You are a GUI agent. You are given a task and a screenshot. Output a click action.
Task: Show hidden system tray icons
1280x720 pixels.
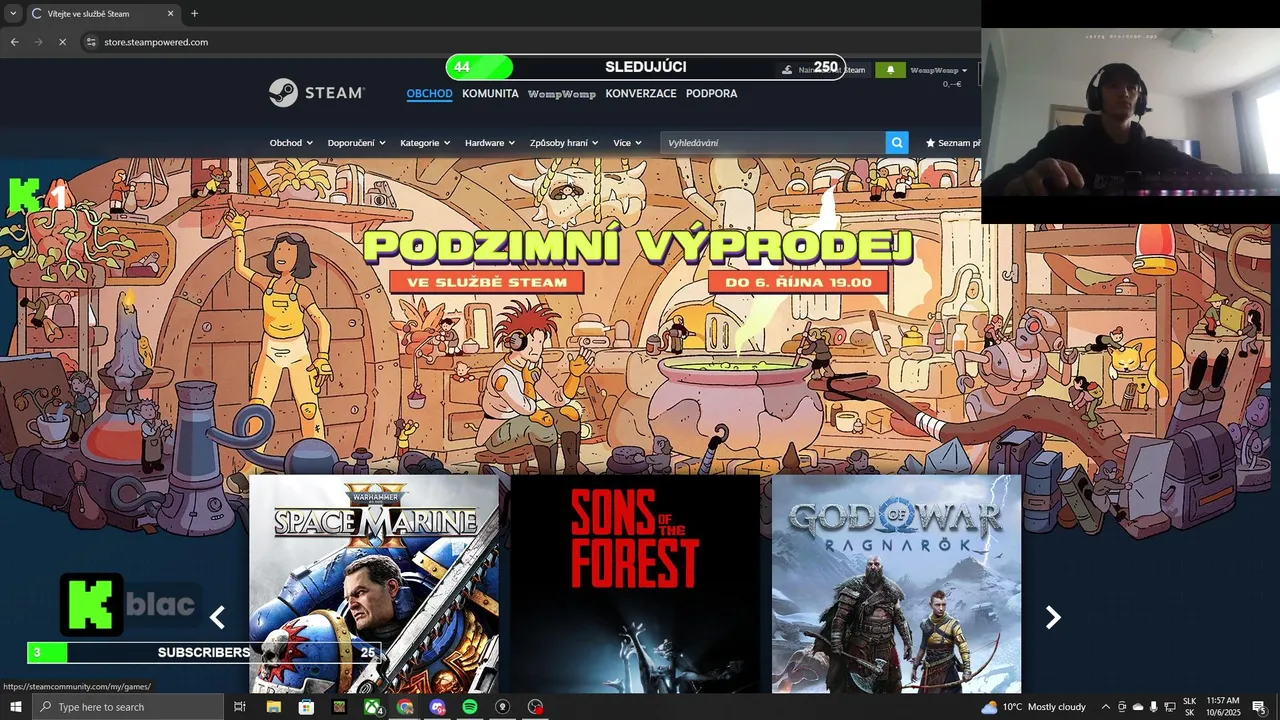[x=1105, y=707]
